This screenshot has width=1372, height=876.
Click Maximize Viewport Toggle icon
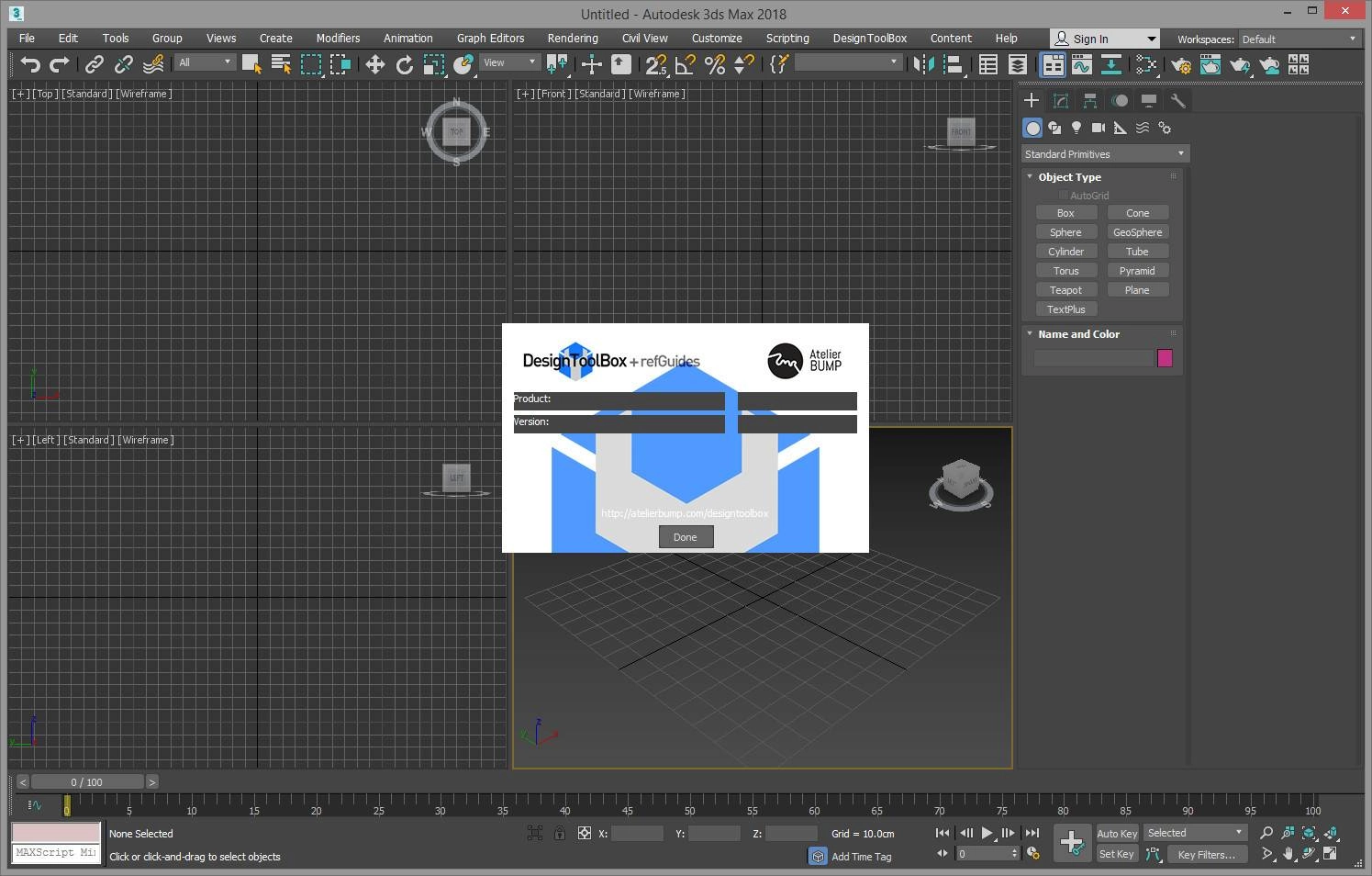[x=1330, y=854]
